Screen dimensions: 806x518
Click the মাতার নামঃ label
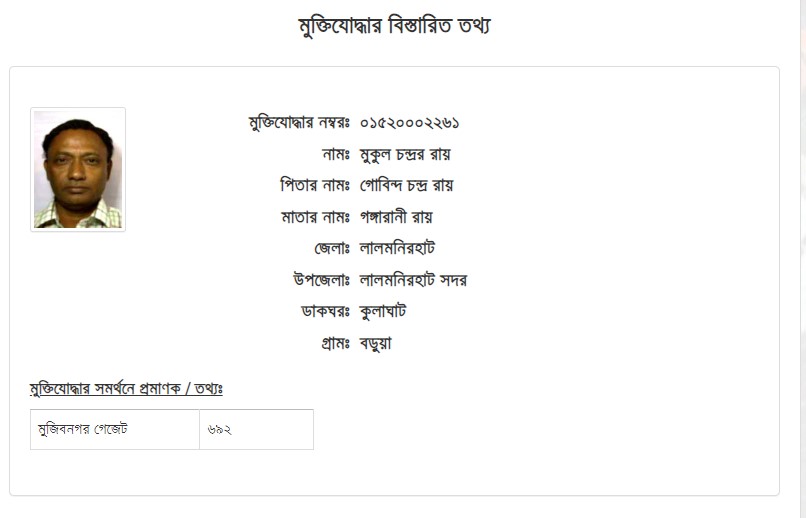316,217
